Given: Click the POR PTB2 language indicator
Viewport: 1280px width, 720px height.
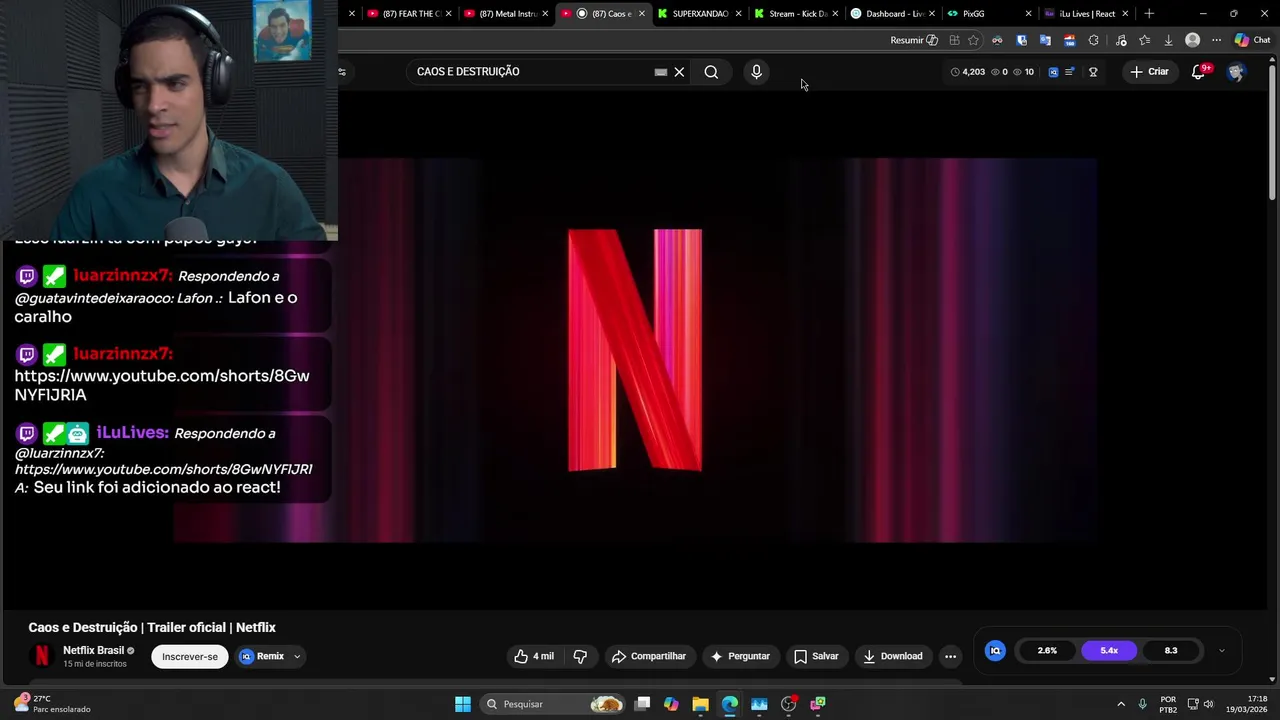Looking at the screenshot, I should [x=1168, y=704].
